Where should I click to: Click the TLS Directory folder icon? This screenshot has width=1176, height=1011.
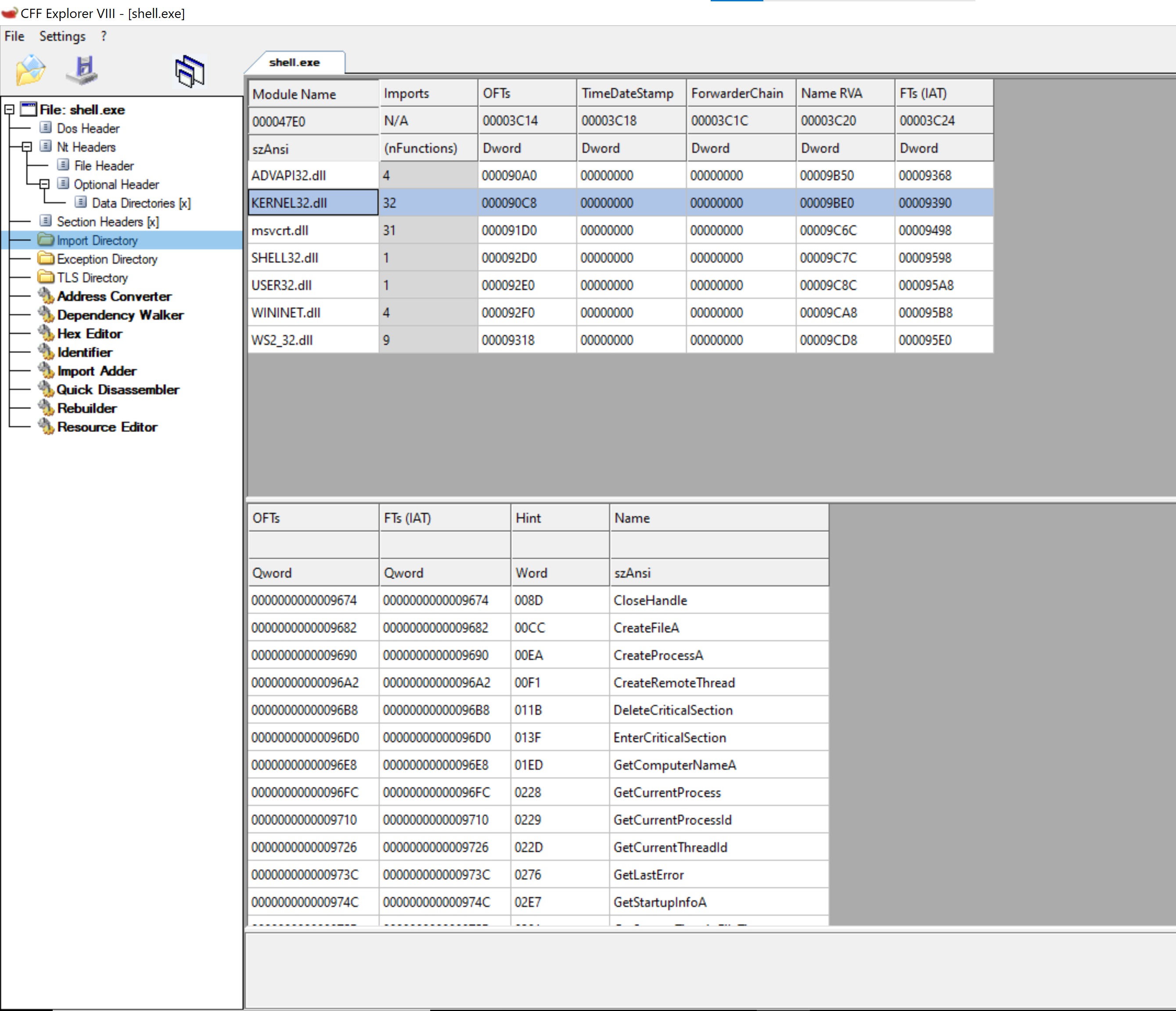click(x=45, y=277)
